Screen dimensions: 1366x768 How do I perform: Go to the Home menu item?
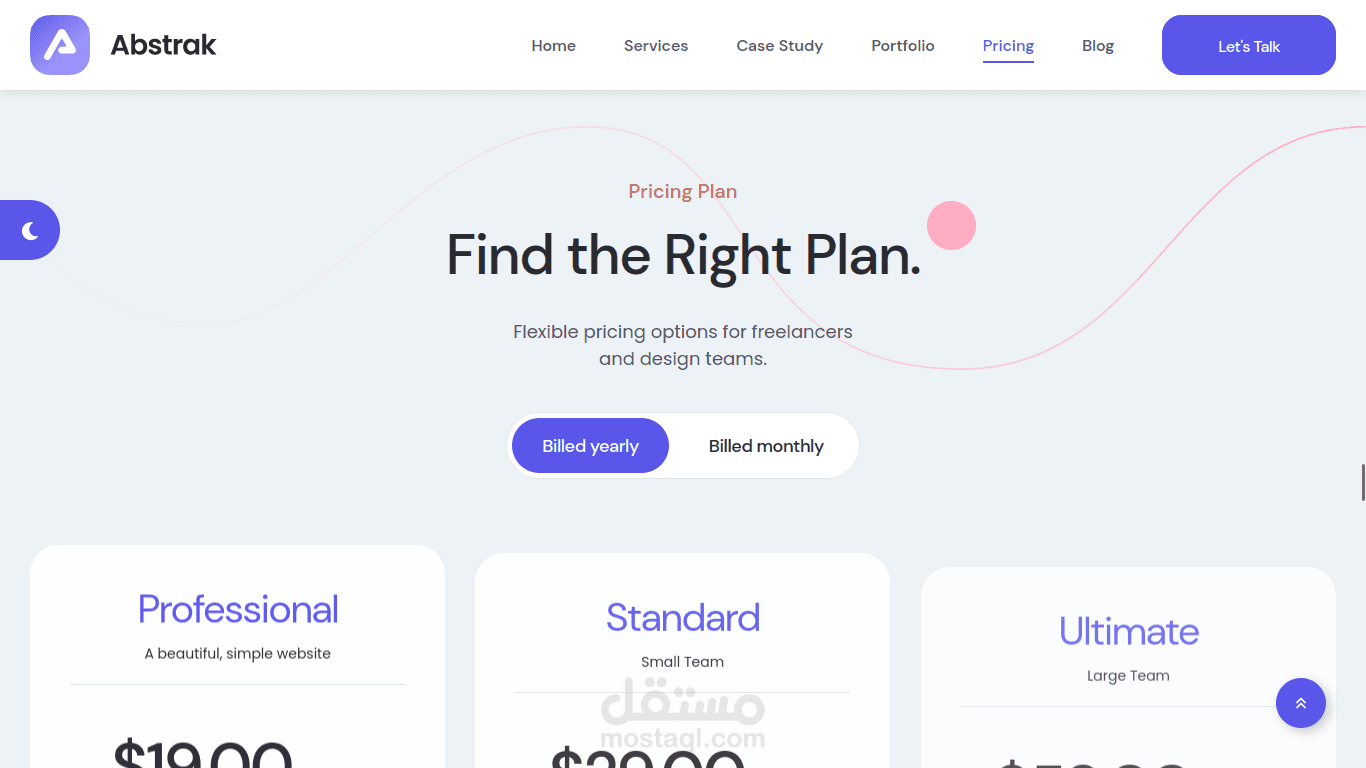click(x=553, y=46)
